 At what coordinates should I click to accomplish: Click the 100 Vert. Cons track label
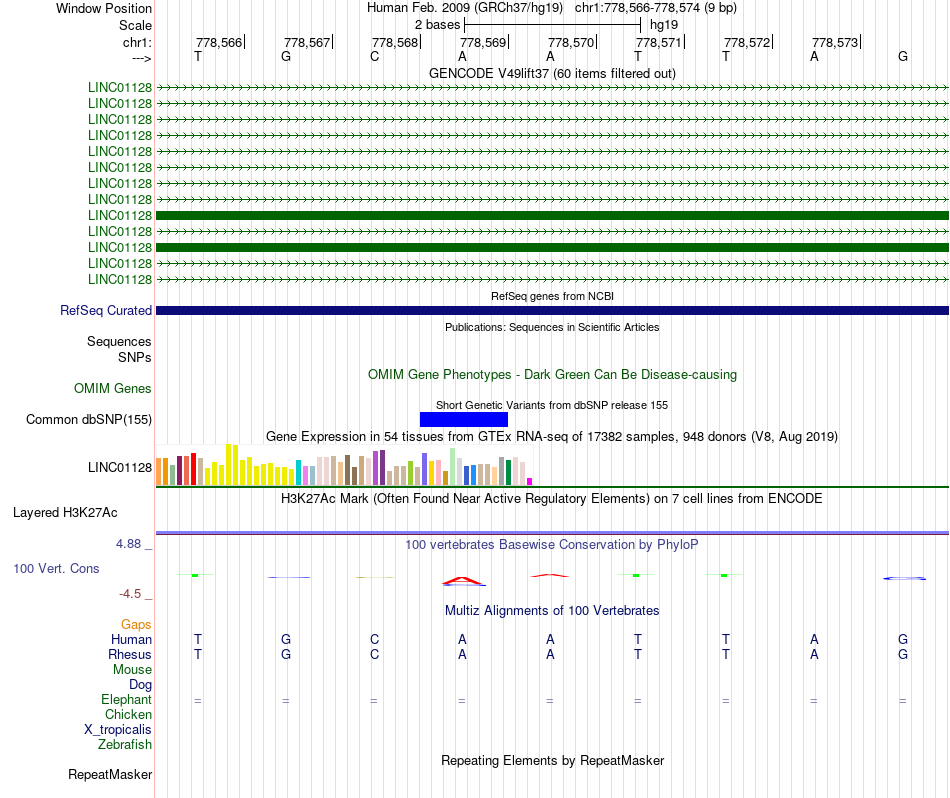(56, 568)
